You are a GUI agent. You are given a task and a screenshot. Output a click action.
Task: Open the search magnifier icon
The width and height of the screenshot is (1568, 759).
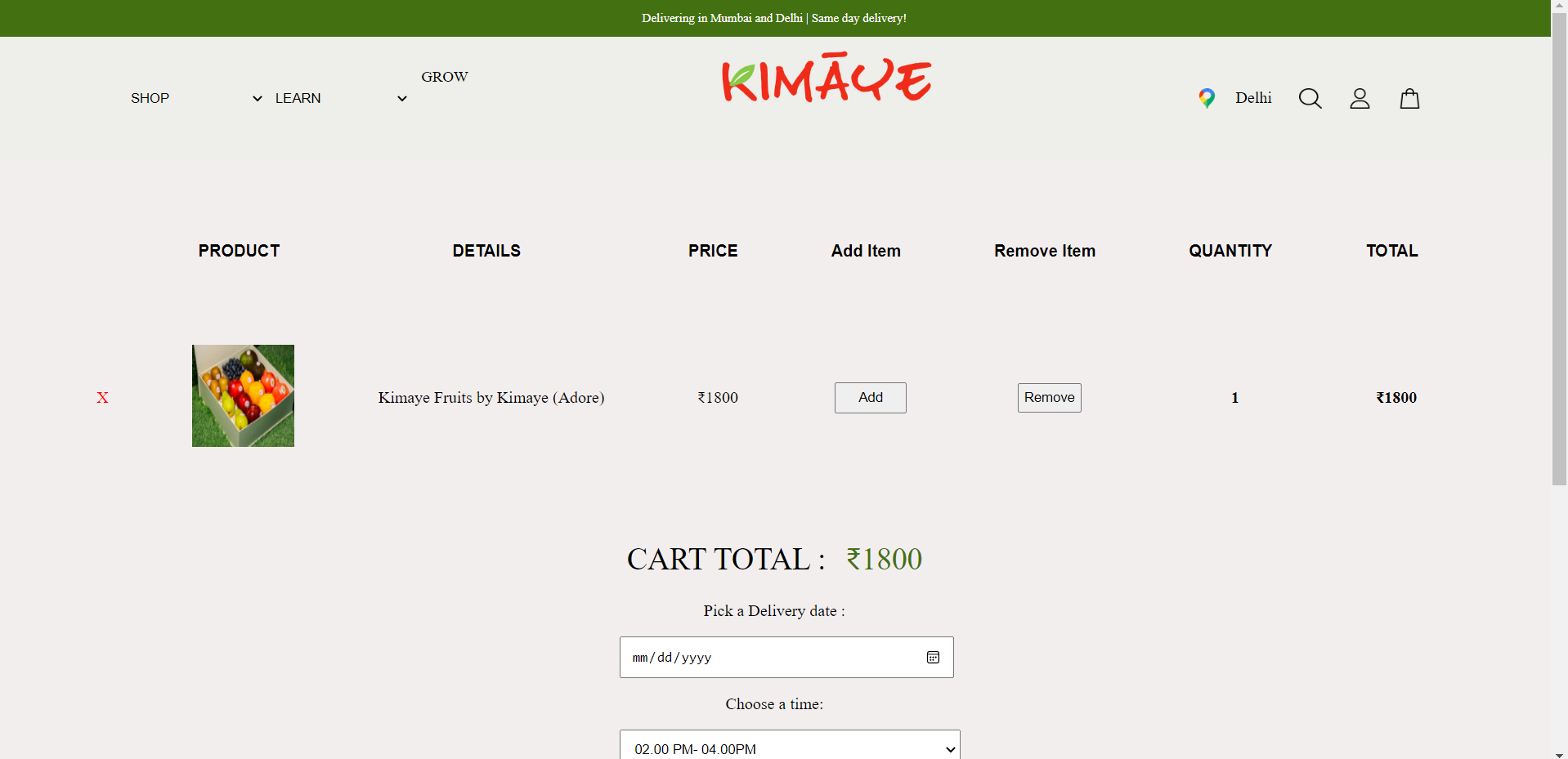[1310, 98]
